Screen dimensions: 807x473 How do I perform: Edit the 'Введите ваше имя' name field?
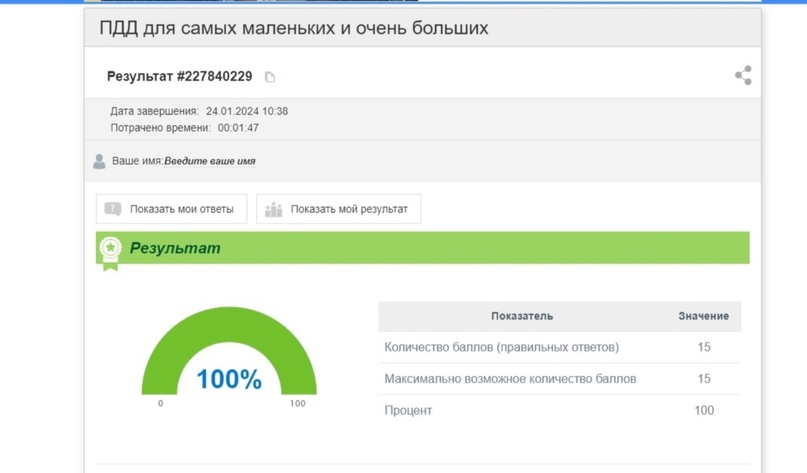click(x=210, y=161)
